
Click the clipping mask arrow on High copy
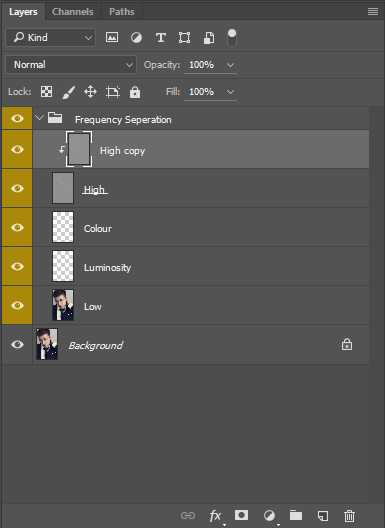click(x=62, y=150)
